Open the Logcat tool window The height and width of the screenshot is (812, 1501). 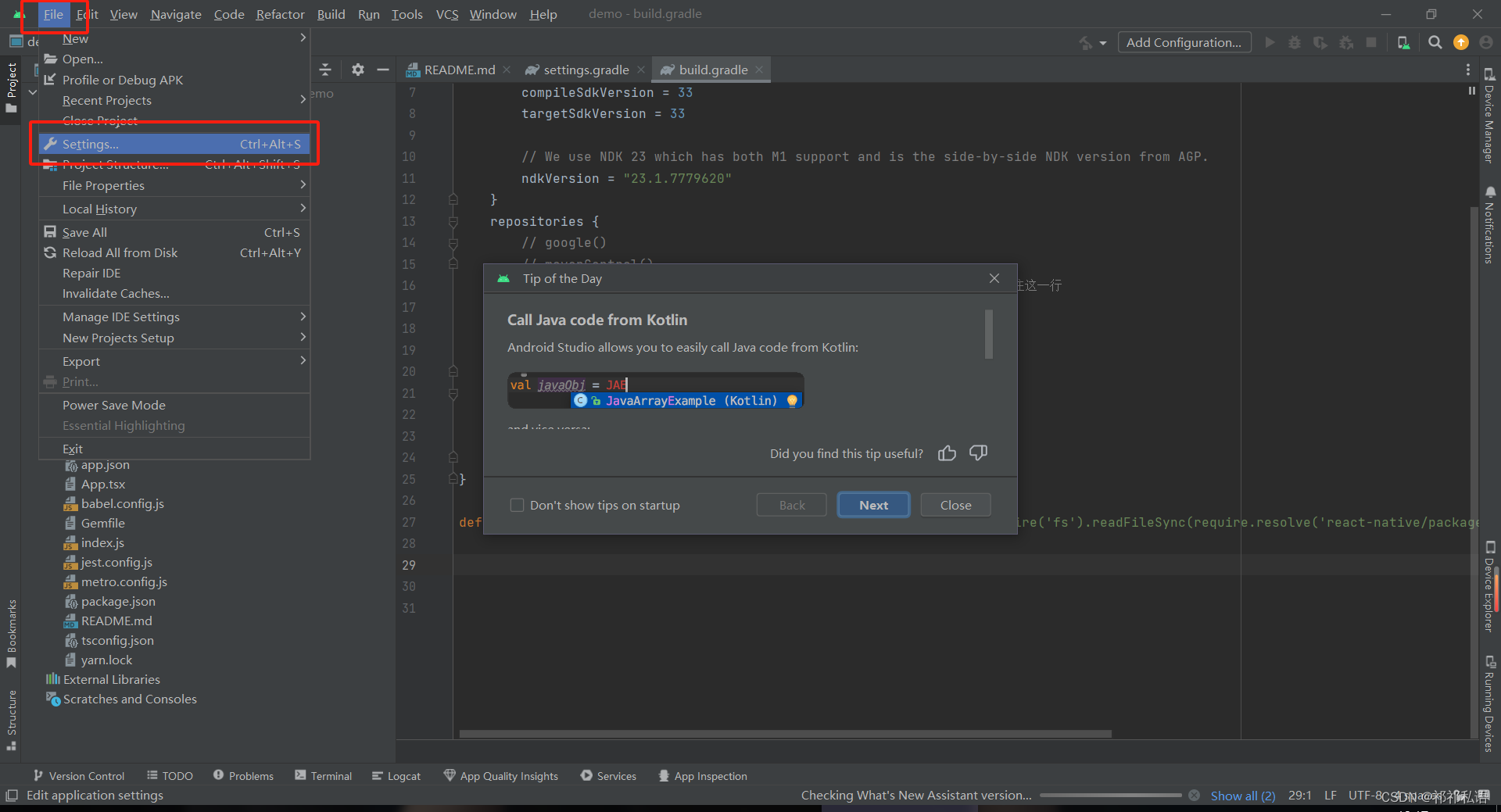coord(396,776)
